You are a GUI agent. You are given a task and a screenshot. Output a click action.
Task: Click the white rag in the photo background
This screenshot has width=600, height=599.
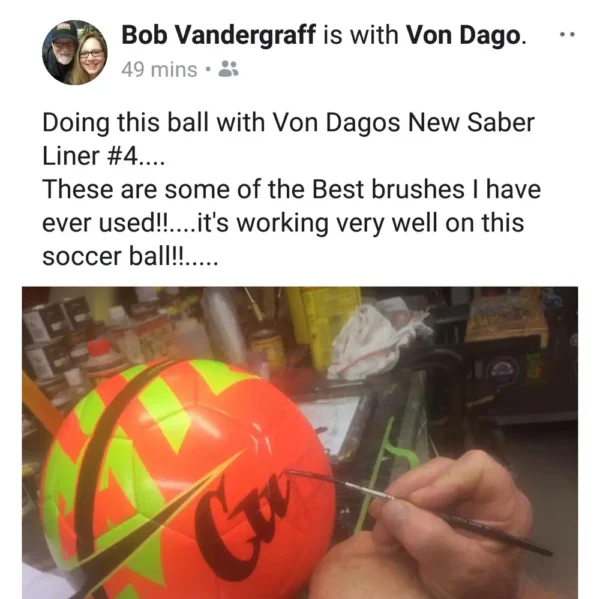click(377, 341)
